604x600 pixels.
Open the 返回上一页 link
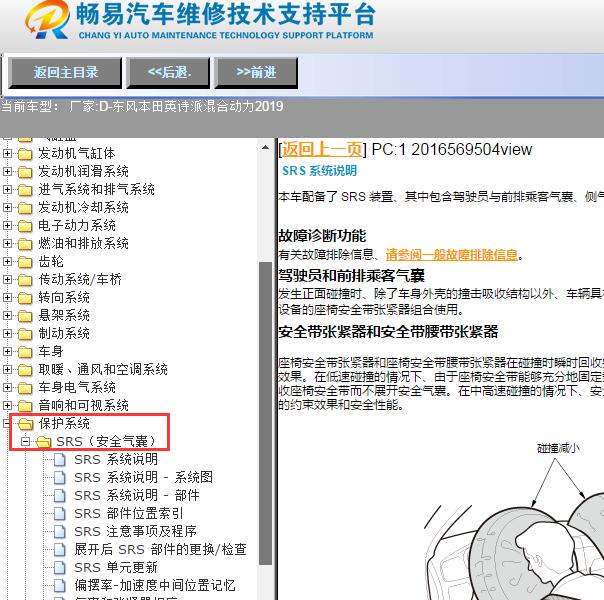(322, 149)
